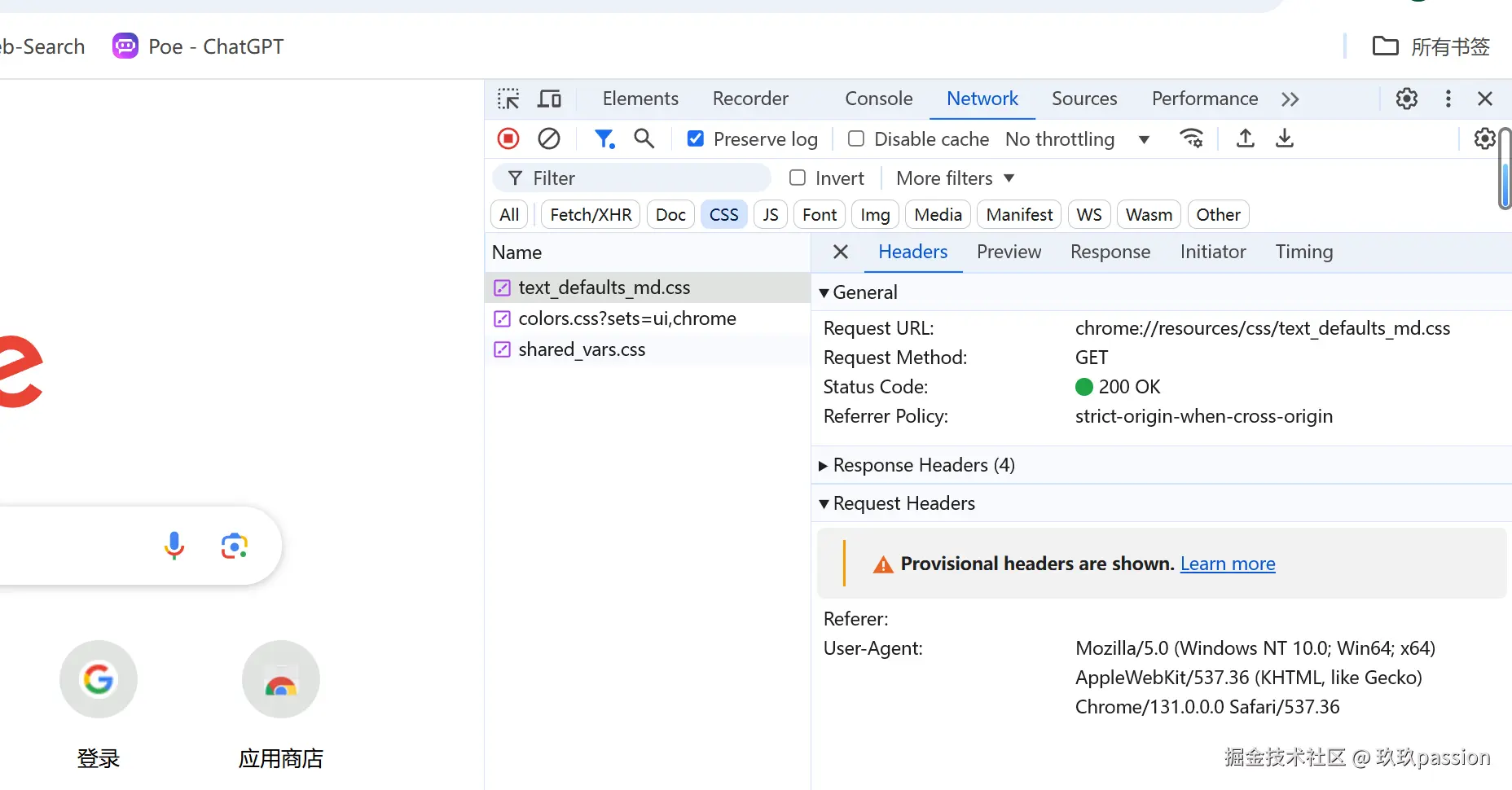Export HAR with download arrow
Screen dimensions: 1512x790
coord(1285,138)
